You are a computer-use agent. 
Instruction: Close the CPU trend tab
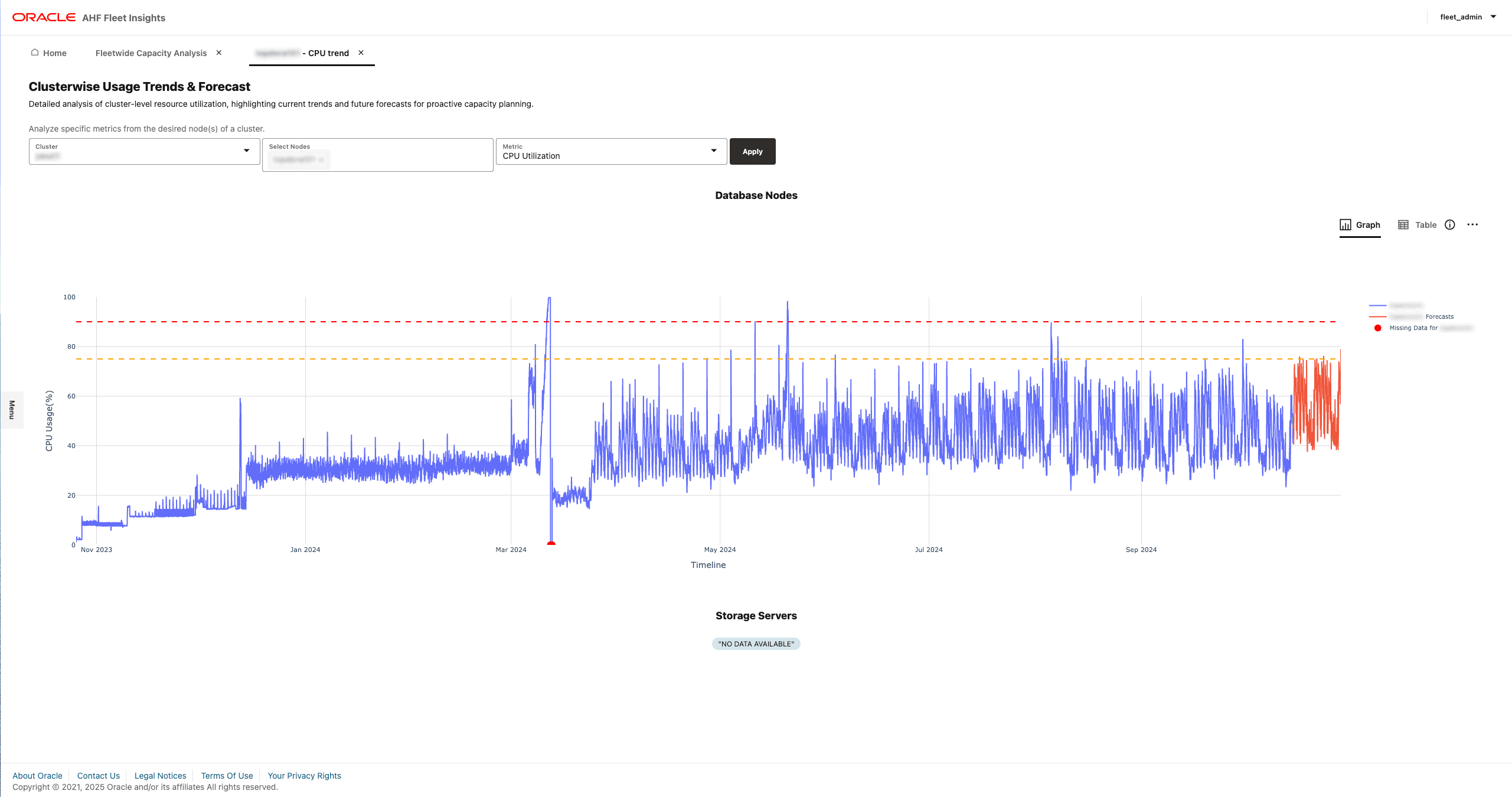pos(361,53)
